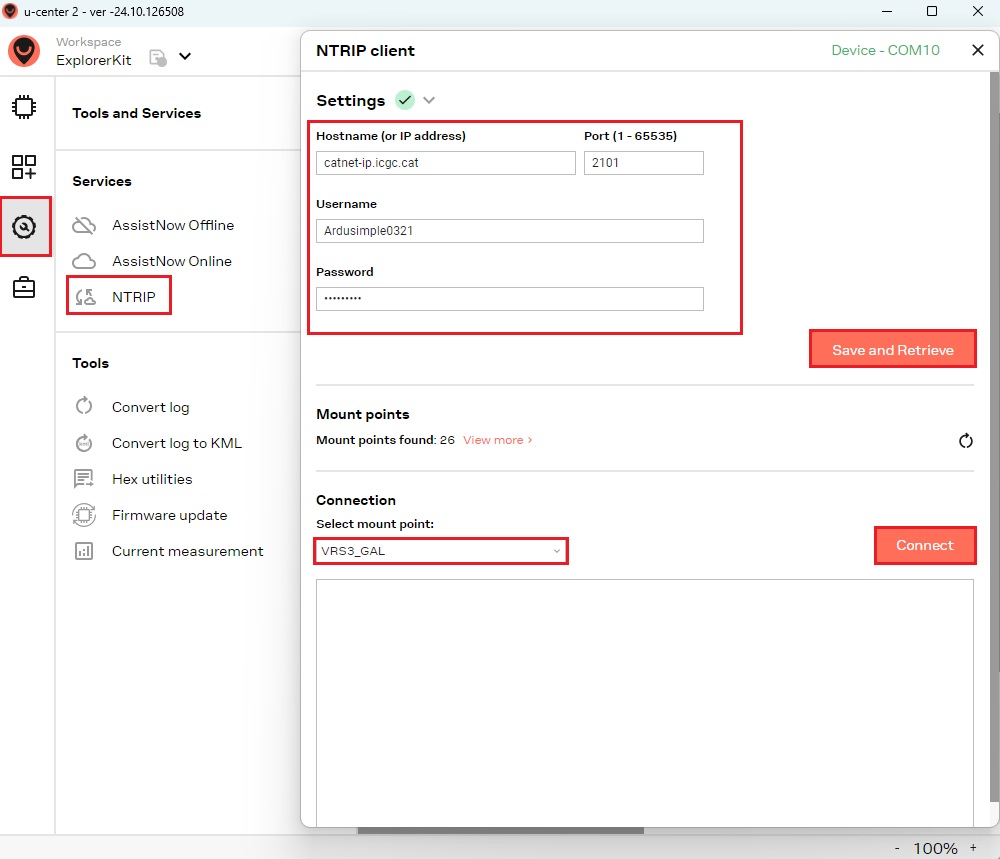Open the Convert log to KML tool
1000x859 pixels.
[176, 443]
